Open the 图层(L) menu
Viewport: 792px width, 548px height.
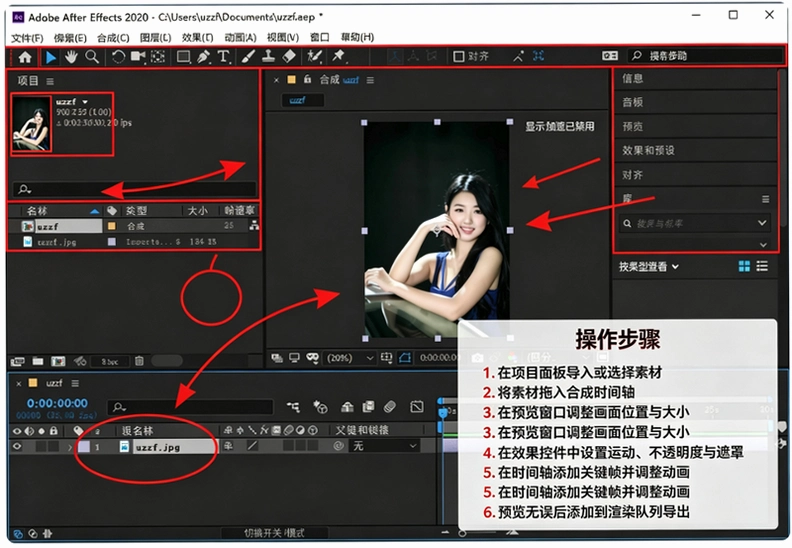click(156, 37)
